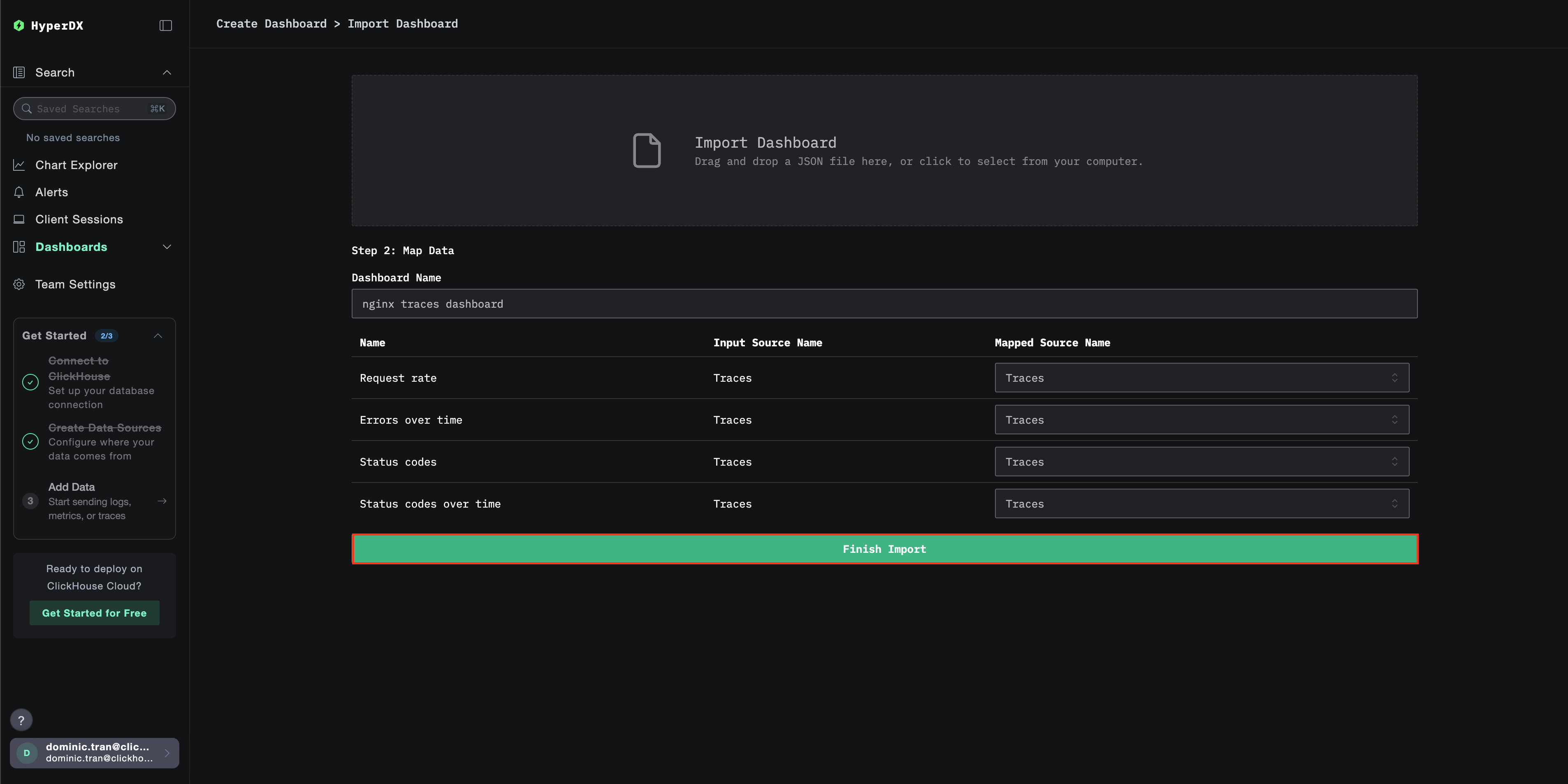Toggle Connect to ClickHouse completed checkmark
Screen dimensions: 1568x784
coord(30,382)
